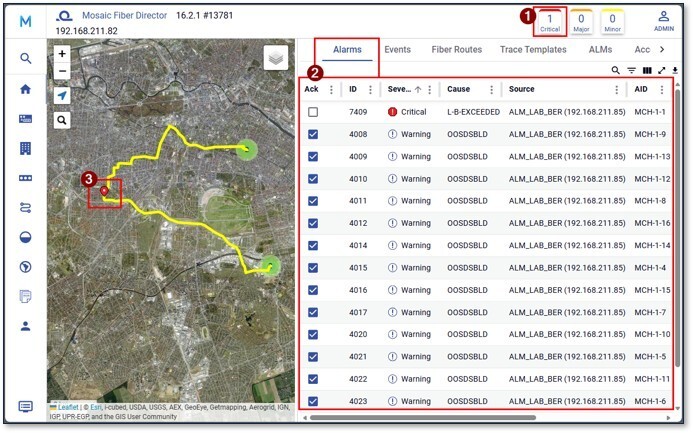Show more tabs with right chevron
This screenshot has width=693, height=433.
pos(662,49)
